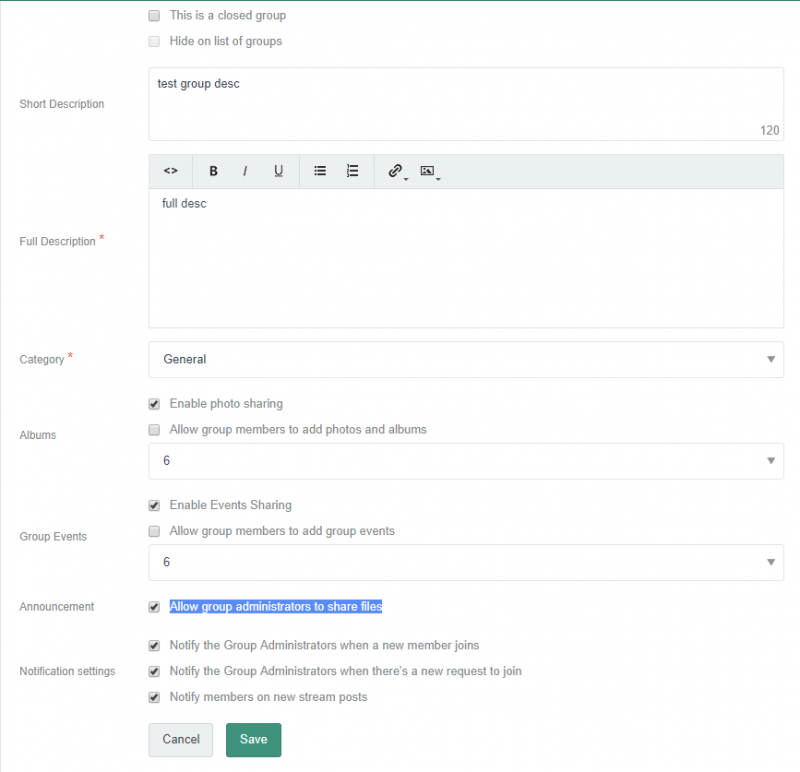Viewport: 800px width, 772px height.
Task: Toggle 'Allow group administrators to share files'
Action: pyautogui.click(x=154, y=607)
